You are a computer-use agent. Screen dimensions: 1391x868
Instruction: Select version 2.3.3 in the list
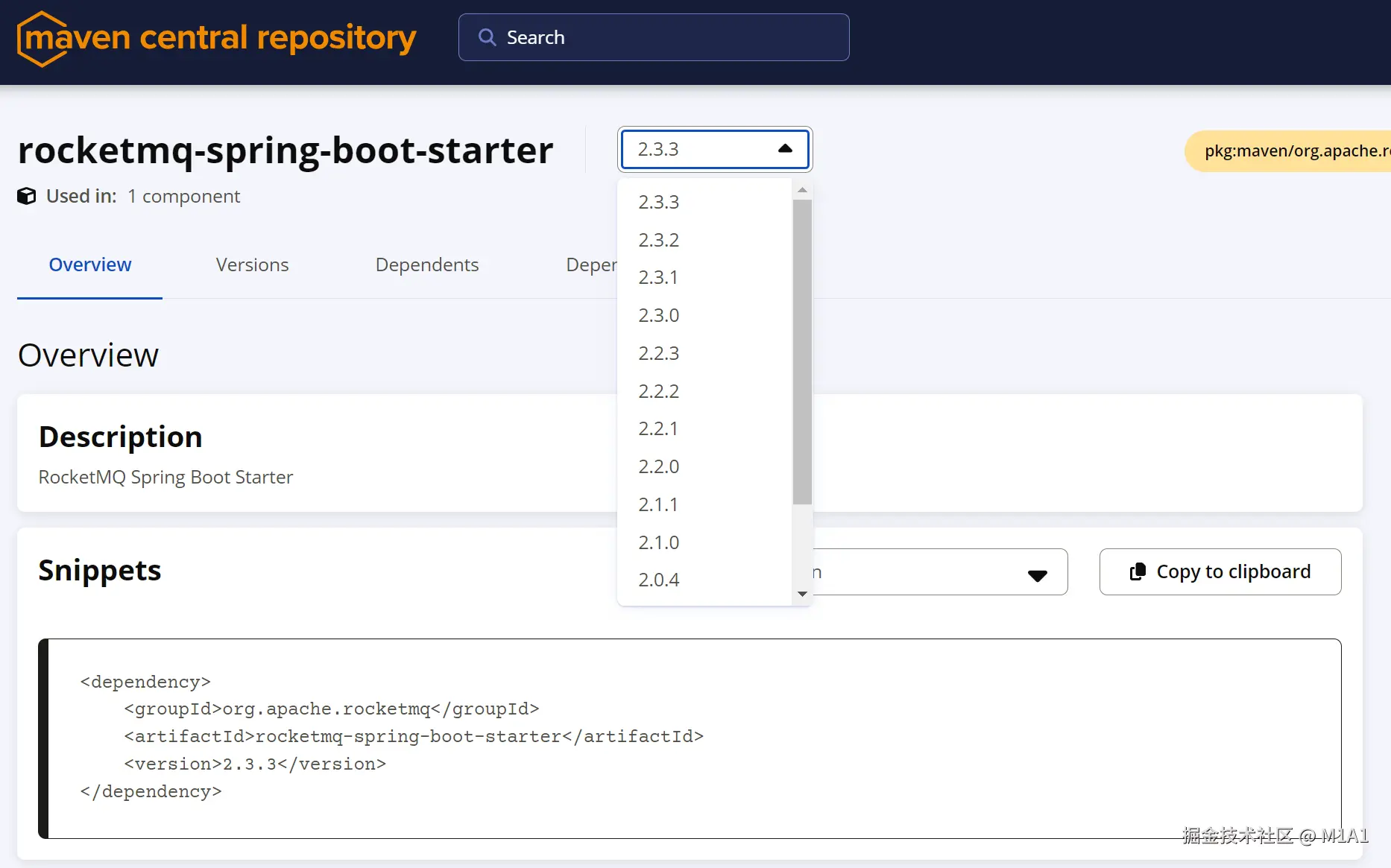tap(704, 202)
